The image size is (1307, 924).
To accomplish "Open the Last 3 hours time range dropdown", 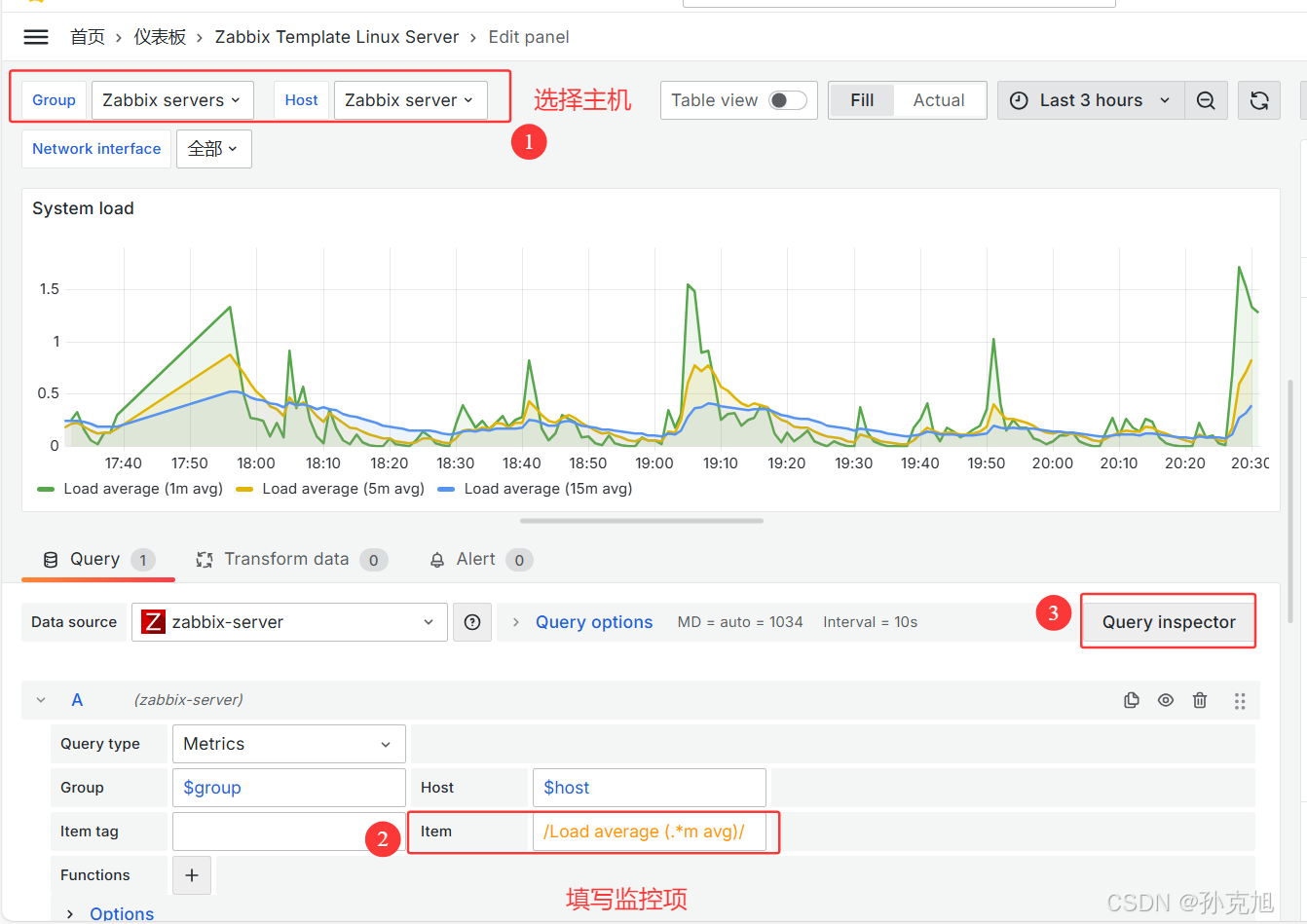I will 1091,100.
